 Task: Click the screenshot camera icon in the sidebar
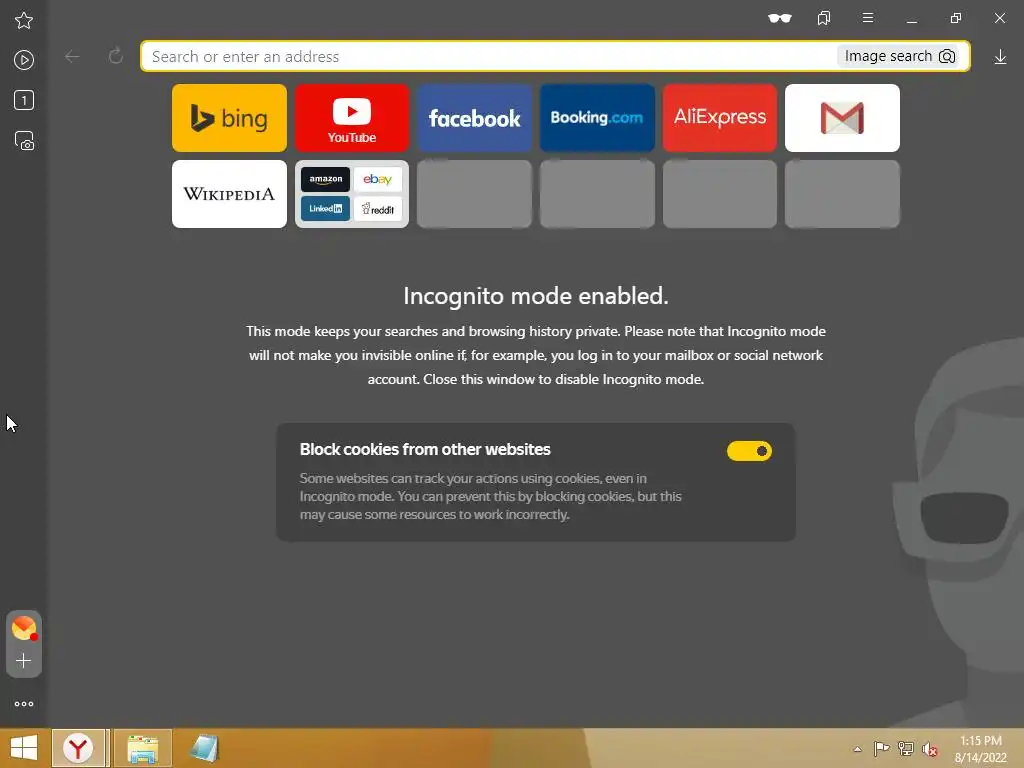[24, 140]
